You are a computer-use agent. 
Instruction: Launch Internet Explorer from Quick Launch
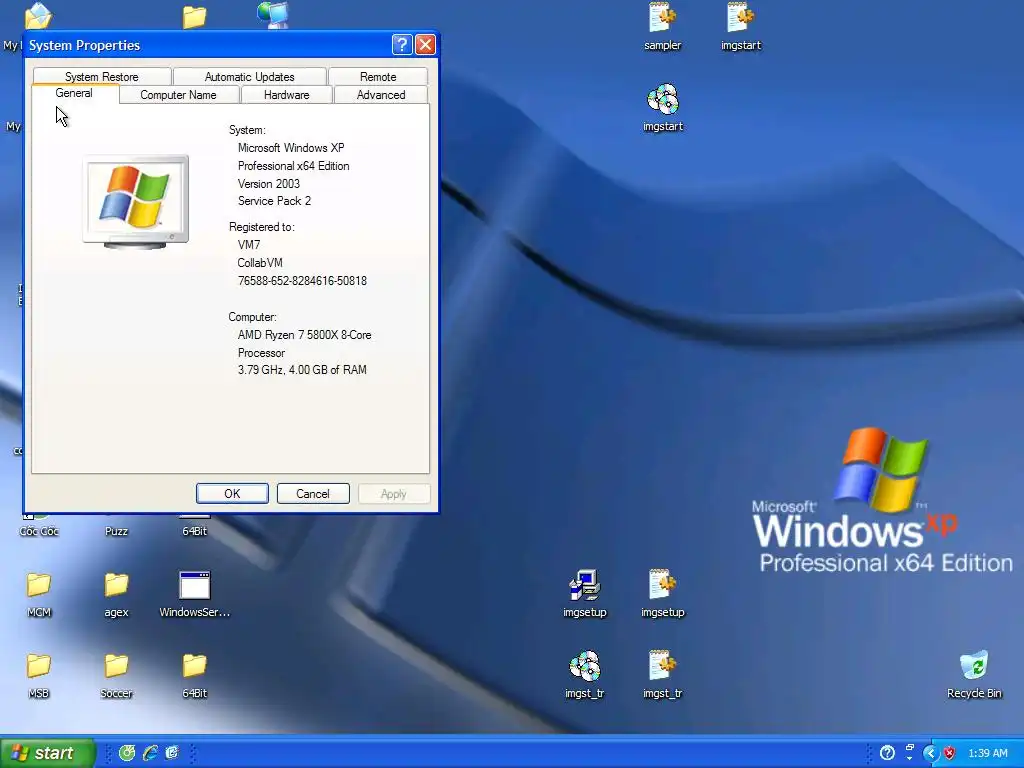pos(150,753)
